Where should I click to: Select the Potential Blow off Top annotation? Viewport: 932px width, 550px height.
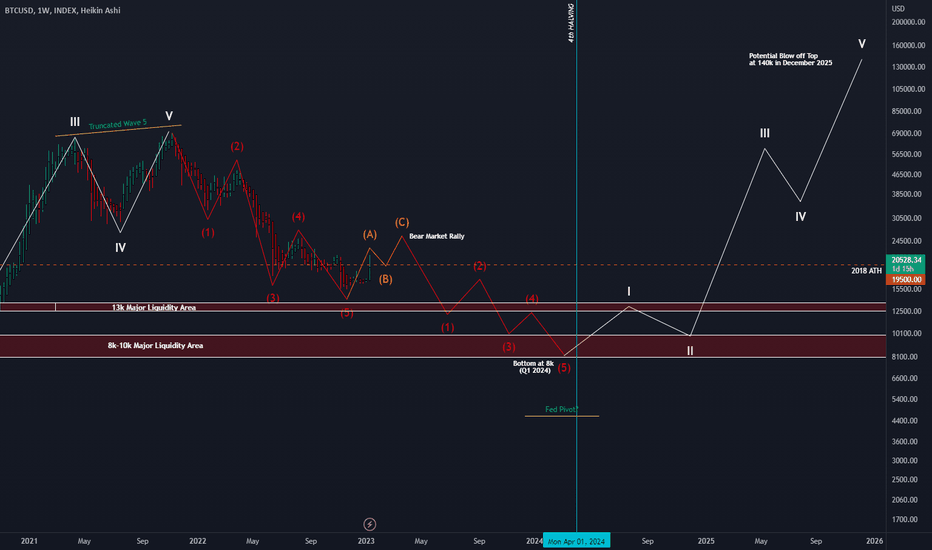tap(791, 59)
